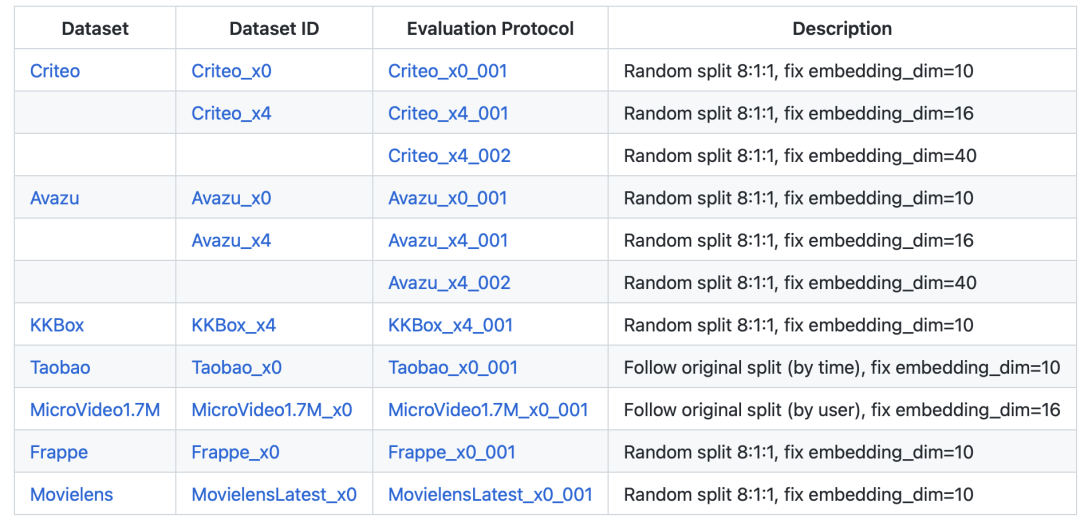The width and height of the screenshot is (1080, 522).
Task: Open the Avazu dataset link
Action: pyautogui.click(x=55, y=198)
